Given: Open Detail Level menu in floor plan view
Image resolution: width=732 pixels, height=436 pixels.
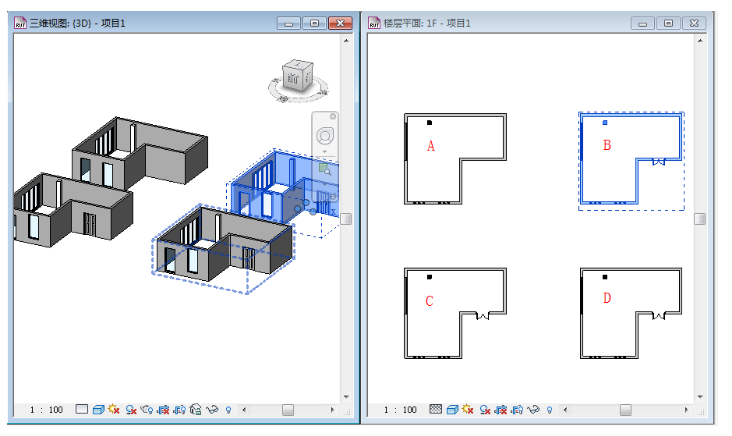Looking at the screenshot, I should (436, 409).
